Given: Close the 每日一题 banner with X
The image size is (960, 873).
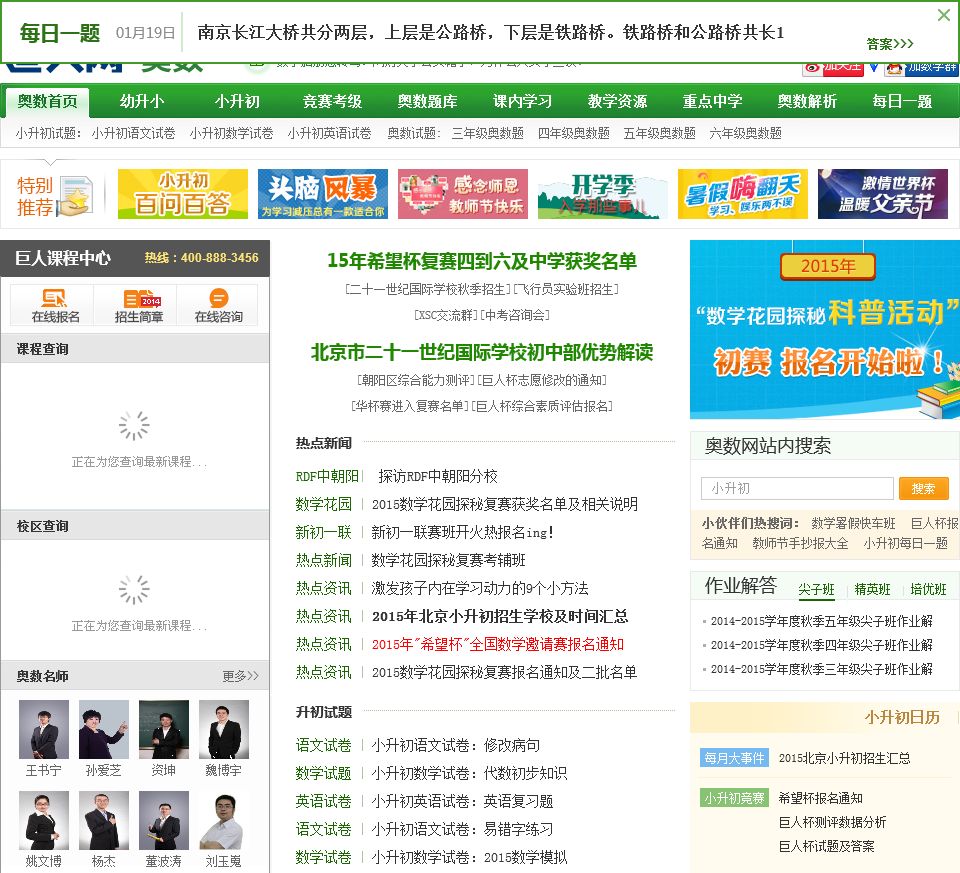Looking at the screenshot, I should click(943, 15).
